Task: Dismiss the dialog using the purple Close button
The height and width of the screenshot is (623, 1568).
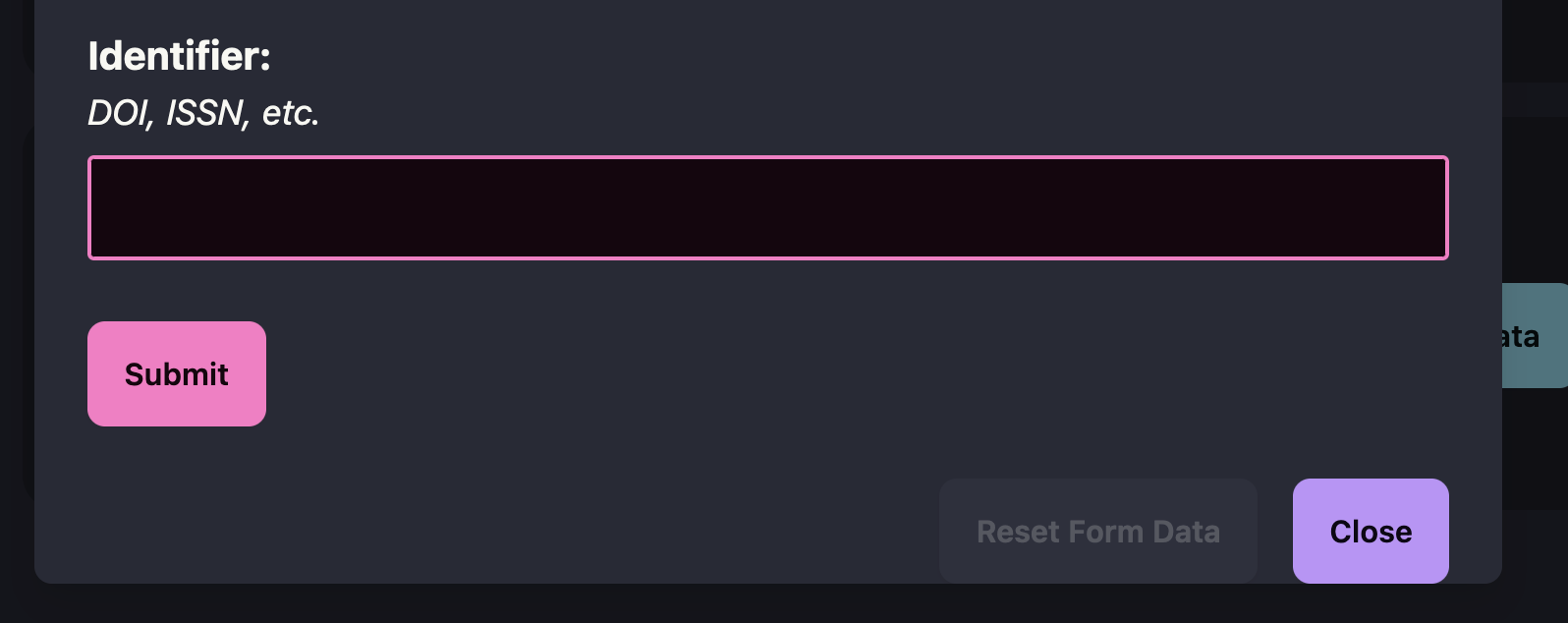Action: coord(1370,531)
